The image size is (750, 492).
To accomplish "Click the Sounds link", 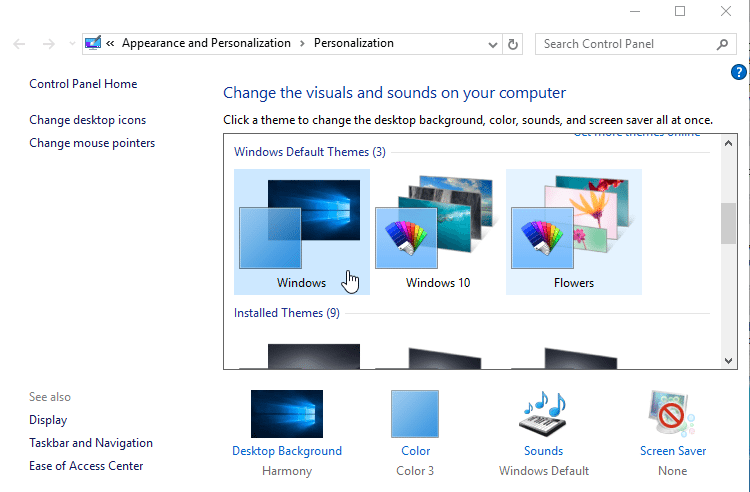I will coord(543,451).
